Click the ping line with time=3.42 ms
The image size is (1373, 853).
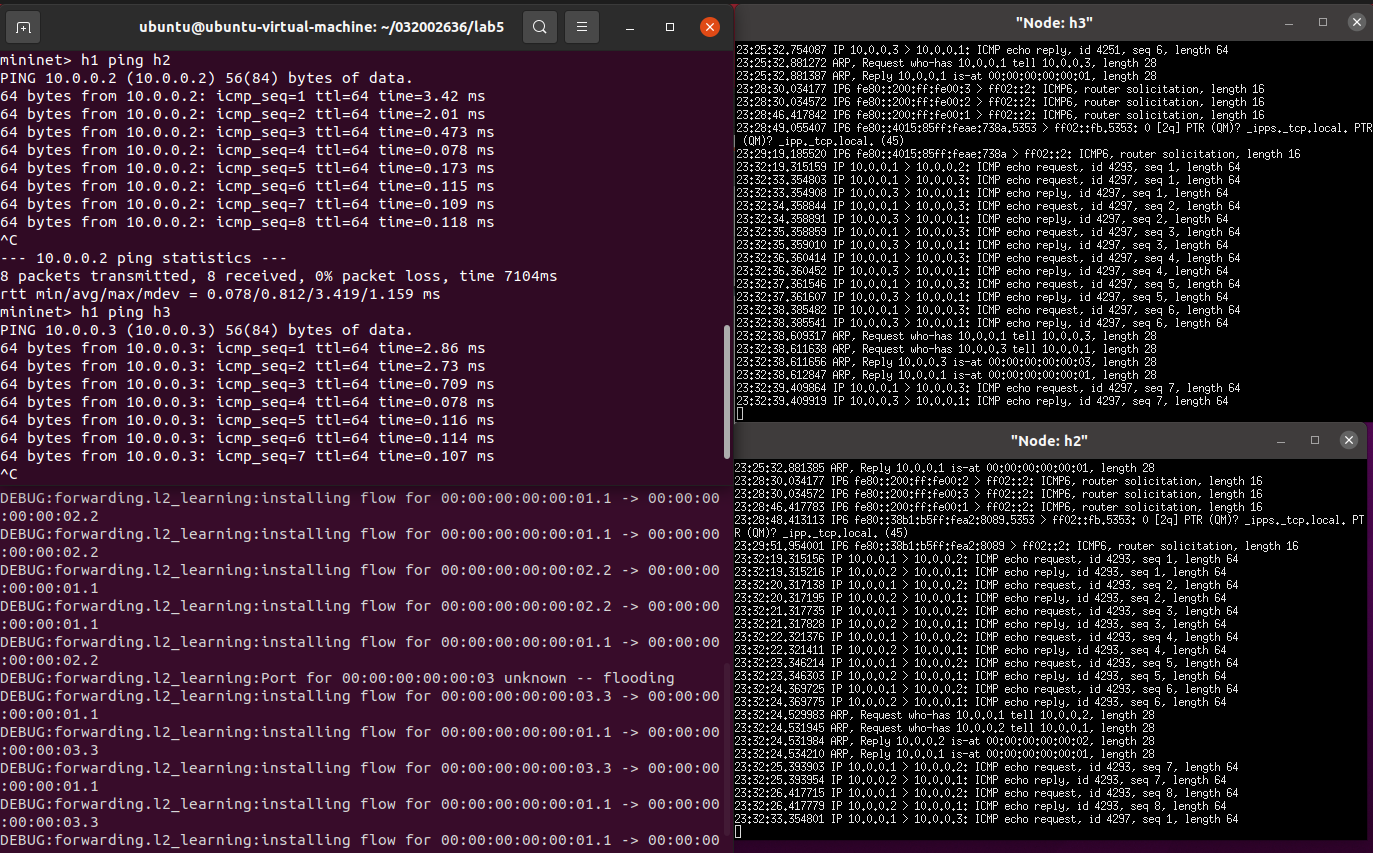pyautogui.click(x=243, y=96)
